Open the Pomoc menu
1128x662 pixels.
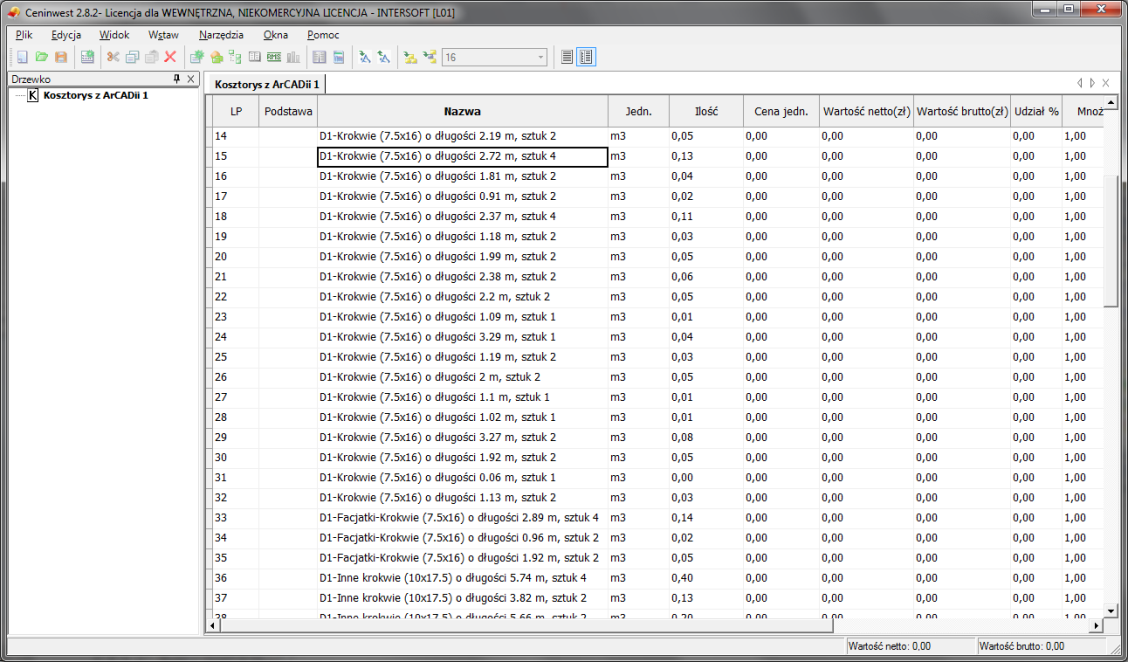coord(323,35)
